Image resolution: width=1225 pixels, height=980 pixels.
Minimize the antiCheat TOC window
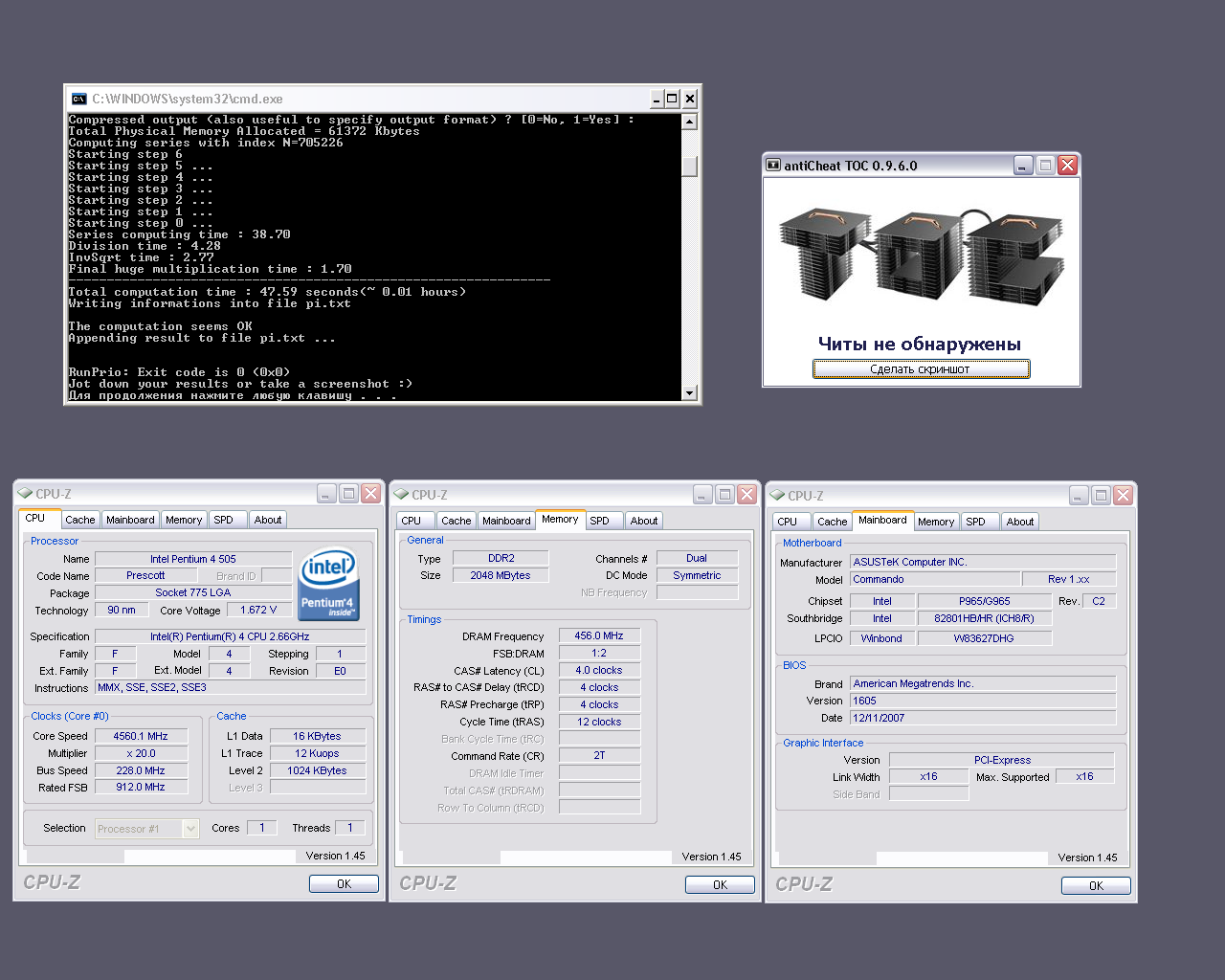coord(1023,166)
